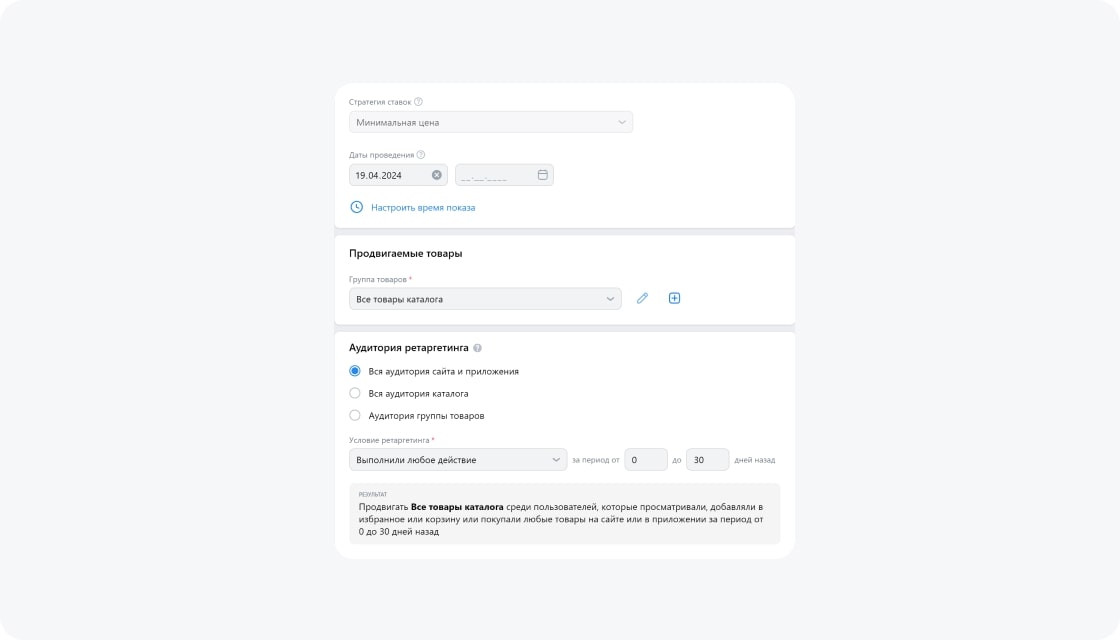Click the start date field 19.04.2024
The height and width of the screenshot is (640, 1120).
click(398, 175)
